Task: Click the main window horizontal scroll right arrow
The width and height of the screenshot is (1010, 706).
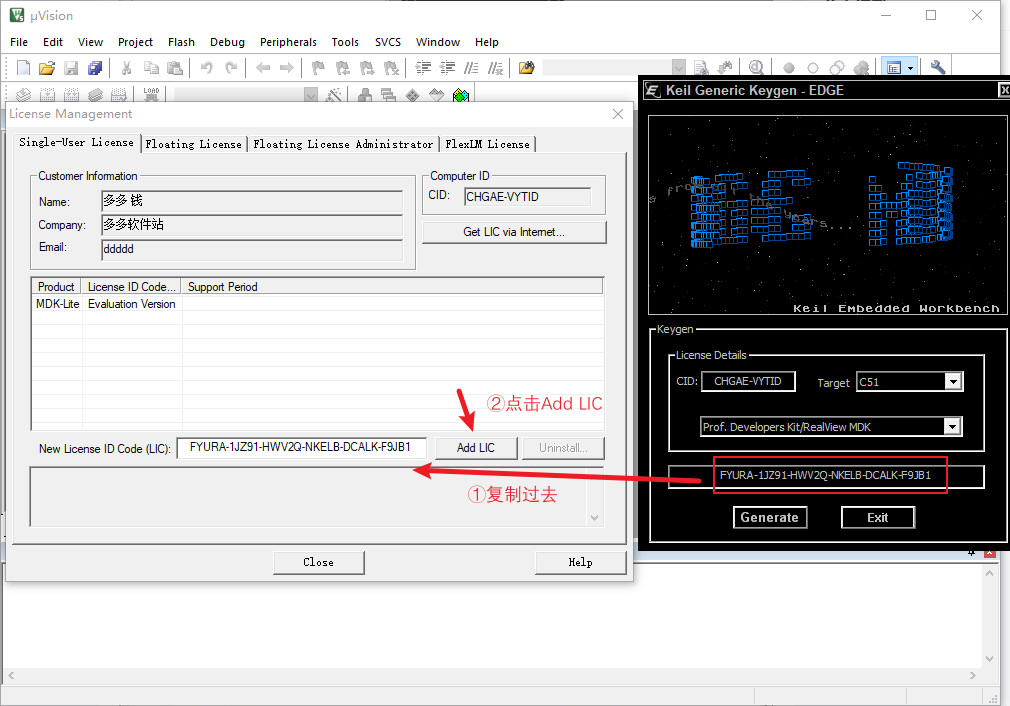Action: 973,676
